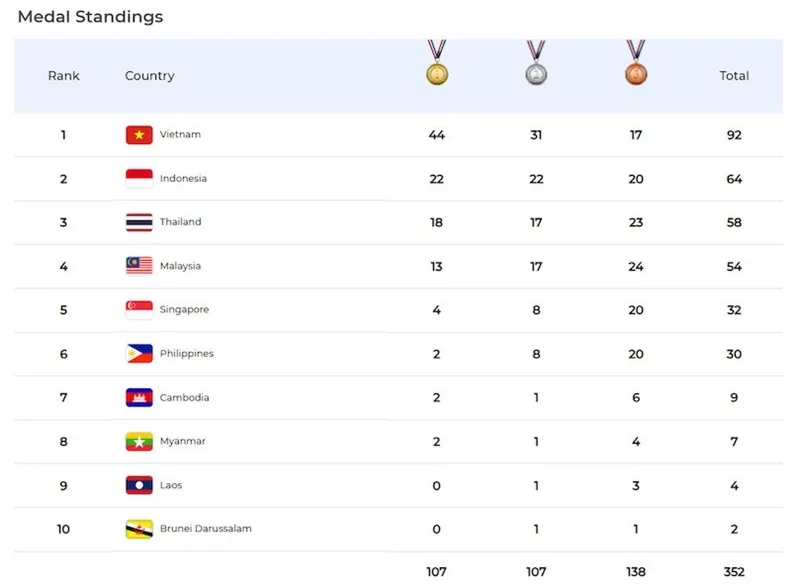Click the Rank column header
Image resolution: width=800 pixels, height=585 pixels.
pos(64,76)
